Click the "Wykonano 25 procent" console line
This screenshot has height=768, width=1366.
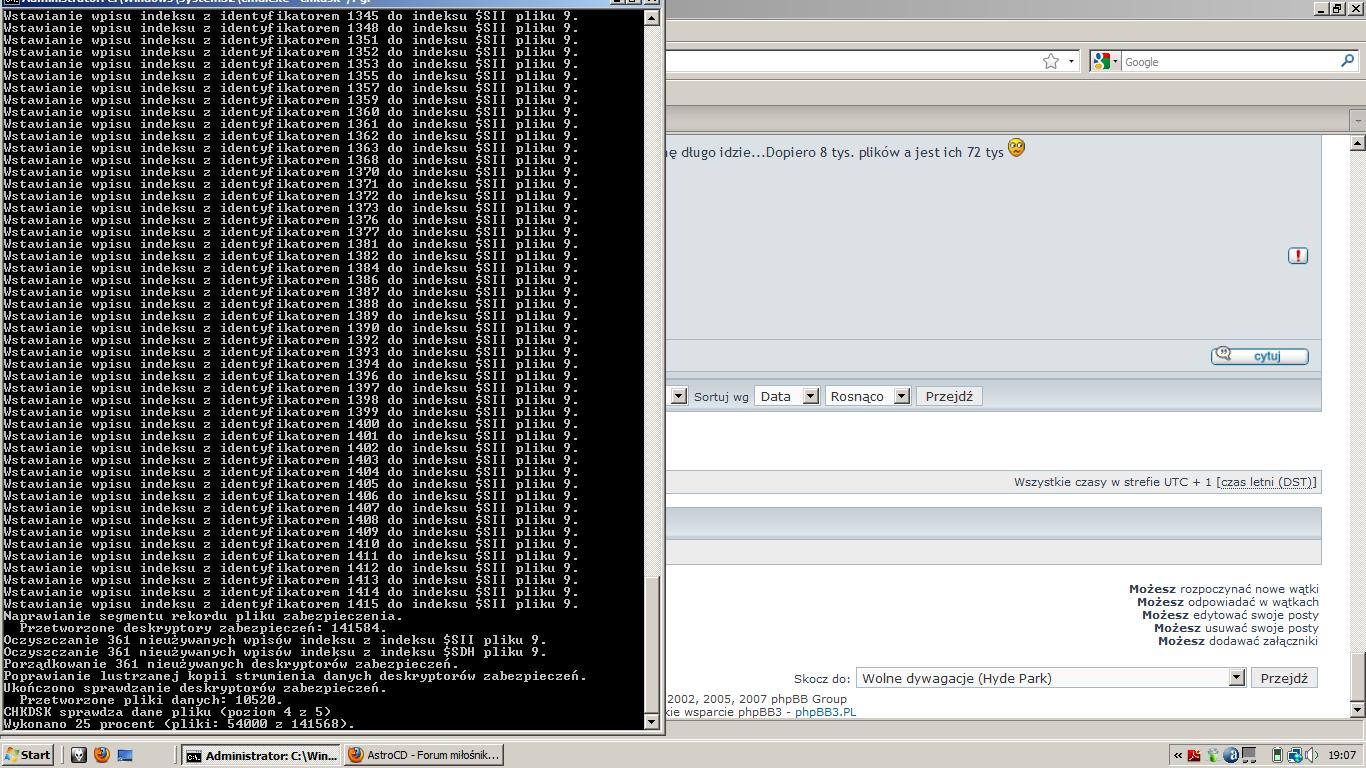coord(179,724)
